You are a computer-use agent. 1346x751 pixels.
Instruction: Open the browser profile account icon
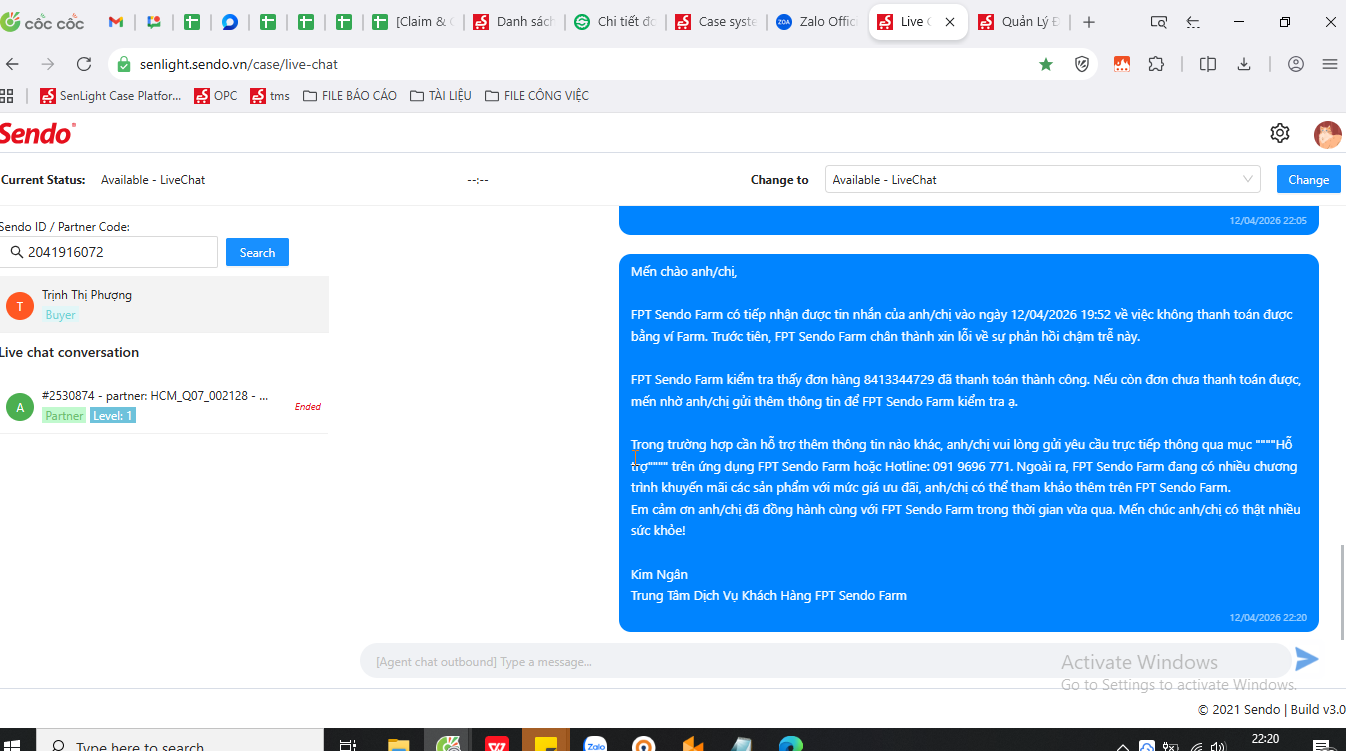(1296, 64)
